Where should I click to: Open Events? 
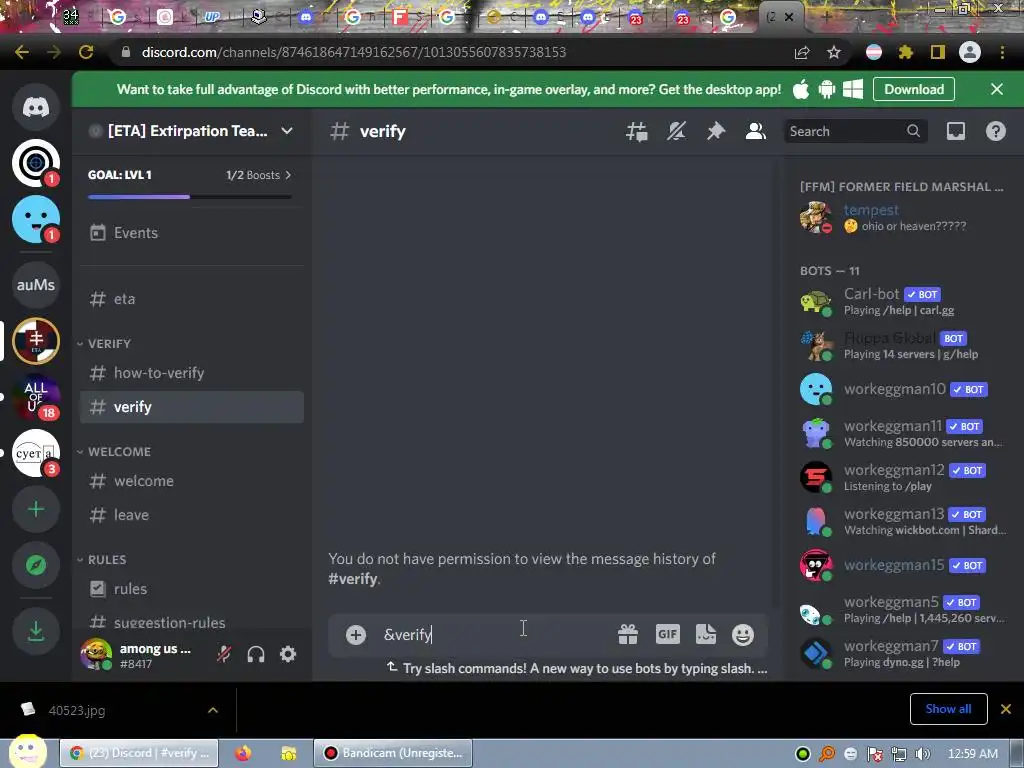pos(191,233)
